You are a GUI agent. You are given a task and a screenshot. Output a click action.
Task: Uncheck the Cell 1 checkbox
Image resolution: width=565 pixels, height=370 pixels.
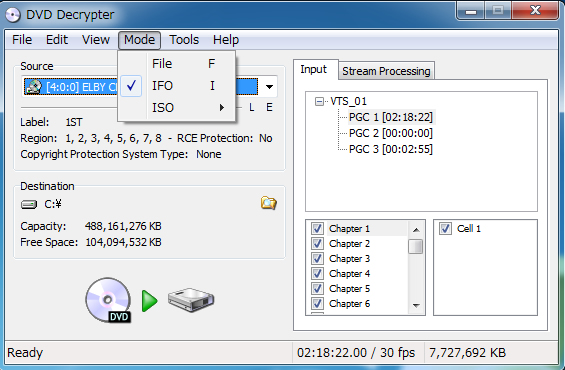pos(445,228)
